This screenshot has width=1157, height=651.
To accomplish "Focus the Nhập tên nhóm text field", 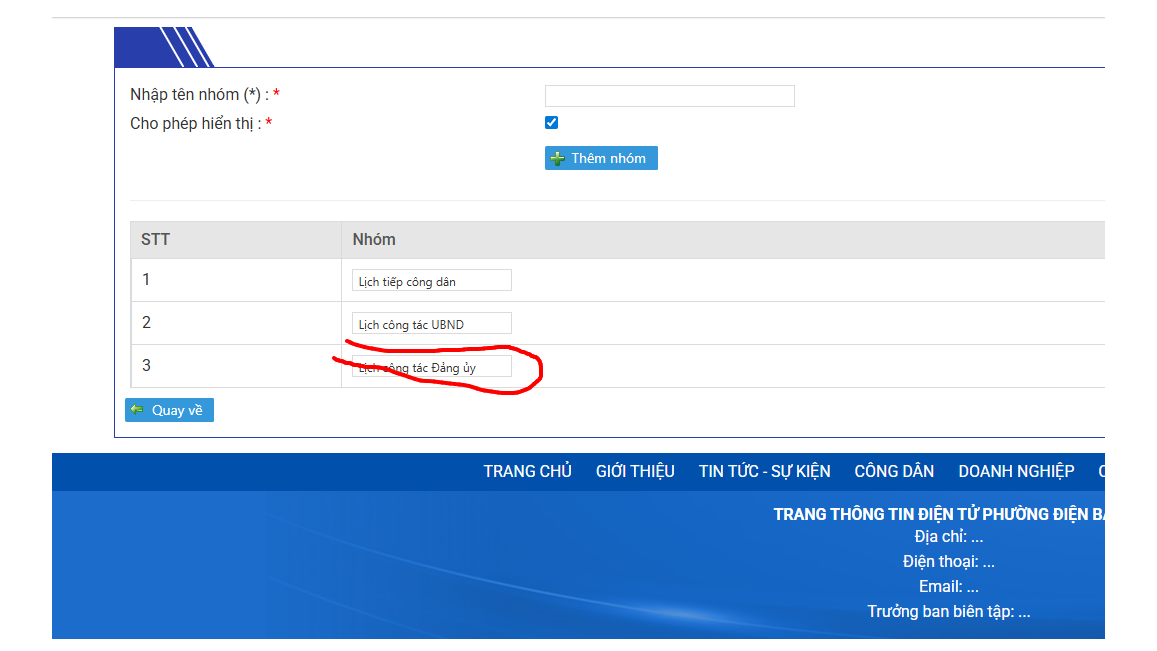I will [x=669, y=96].
